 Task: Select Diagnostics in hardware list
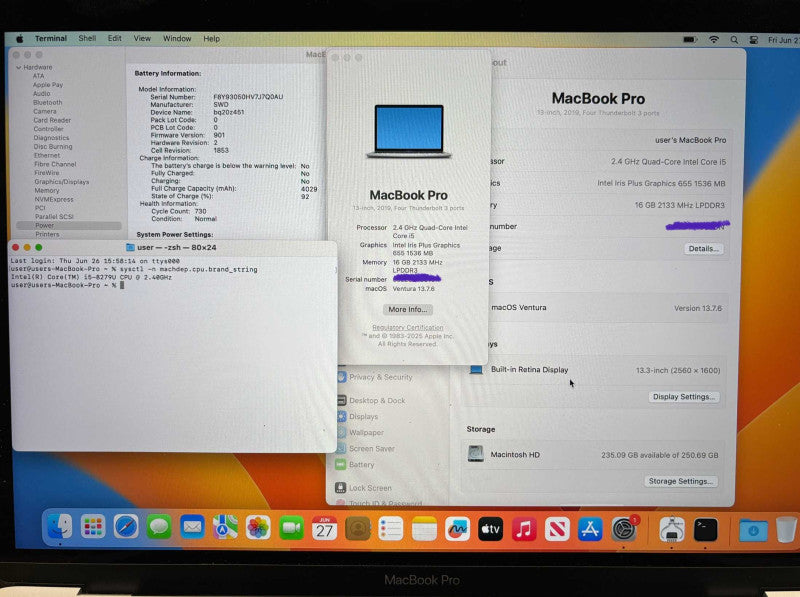[51, 138]
